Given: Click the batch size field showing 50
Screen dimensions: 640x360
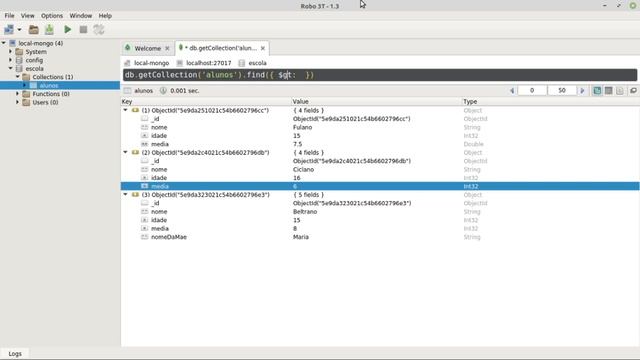Looking at the screenshot, I should (x=562, y=90).
